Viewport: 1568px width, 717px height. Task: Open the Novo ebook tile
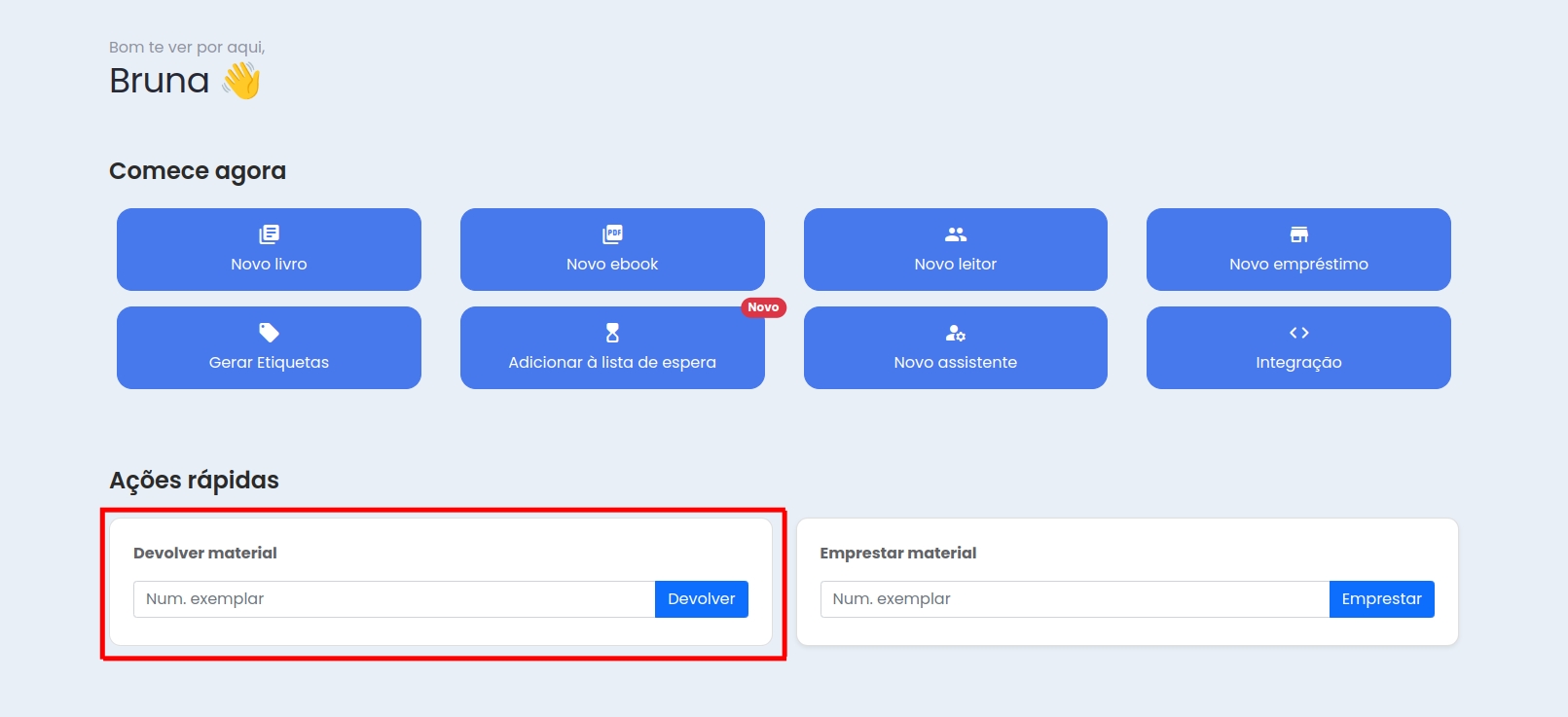tap(612, 249)
